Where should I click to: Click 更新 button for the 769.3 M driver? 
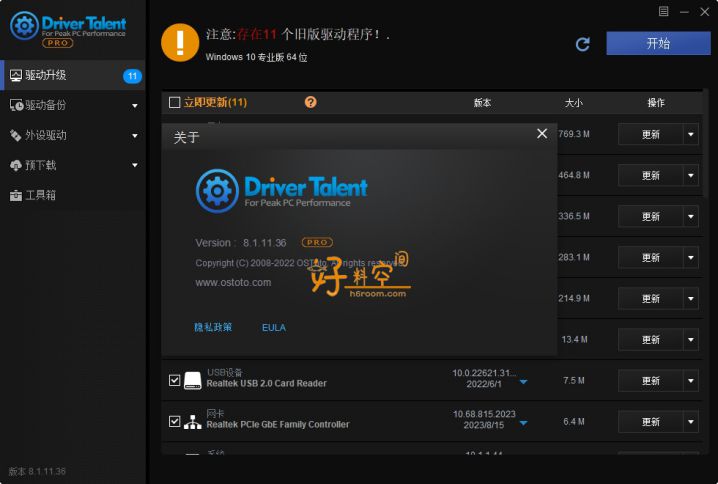click(651, 134)
